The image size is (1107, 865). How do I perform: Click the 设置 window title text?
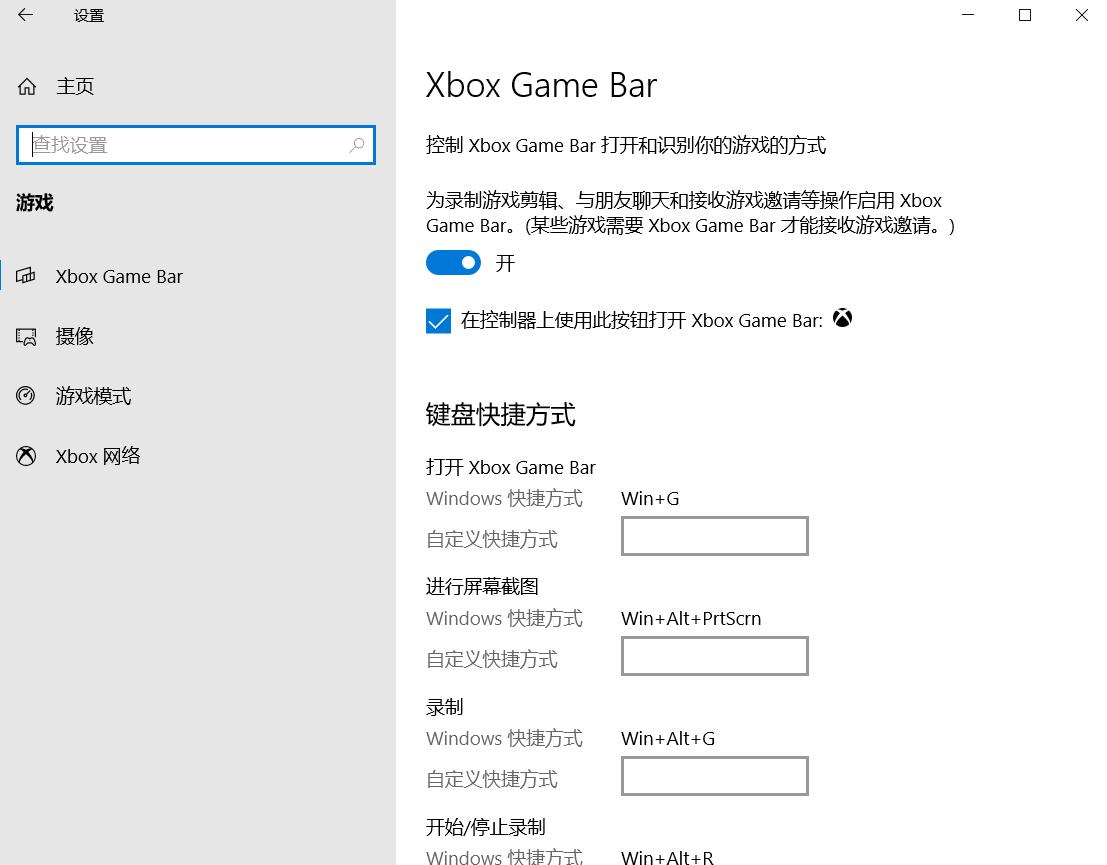pyautogui.click(x=89, y=16)
